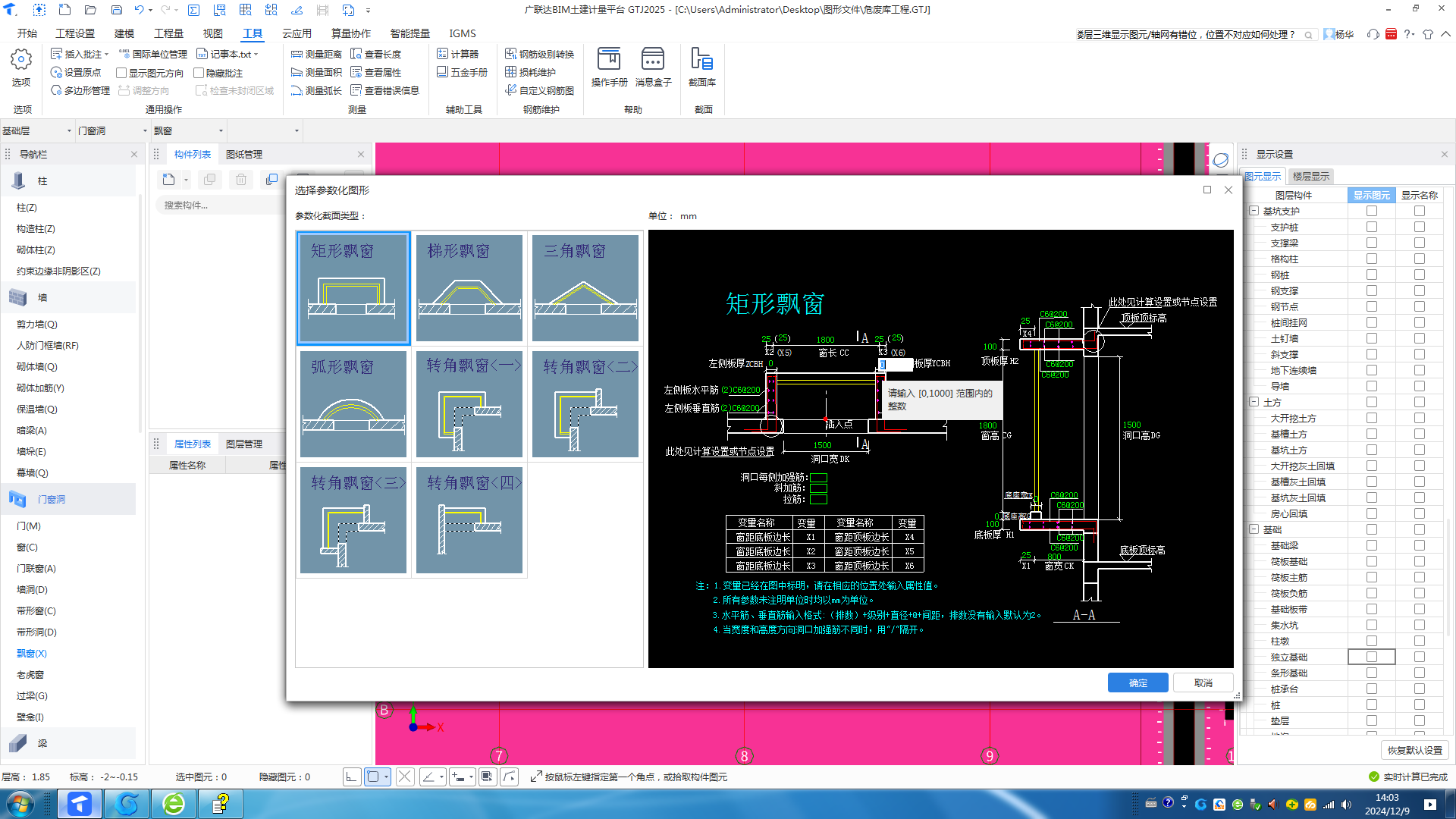Open 五金手册 hardware handbook
Image resolution: width=1456 pixels, height=819 pixels.
[x=462, y=72]
